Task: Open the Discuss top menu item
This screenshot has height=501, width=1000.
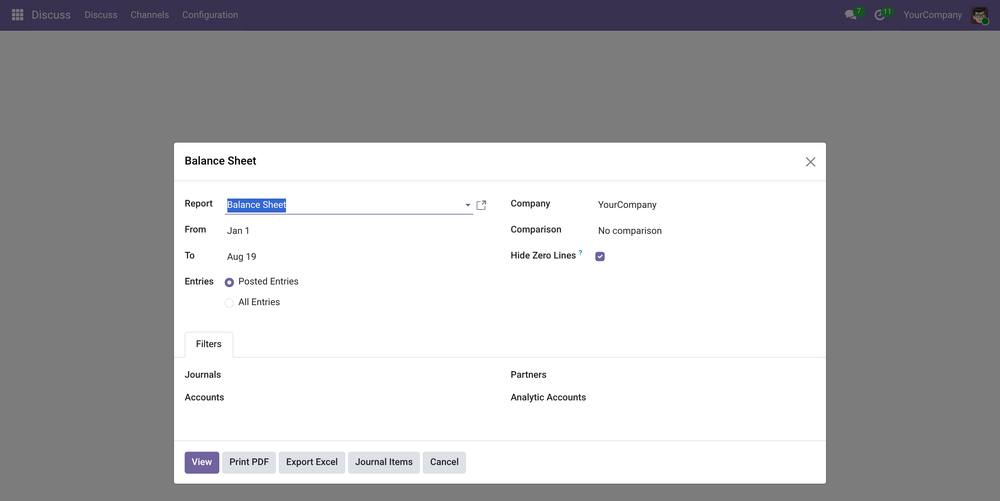Action: 101,15
